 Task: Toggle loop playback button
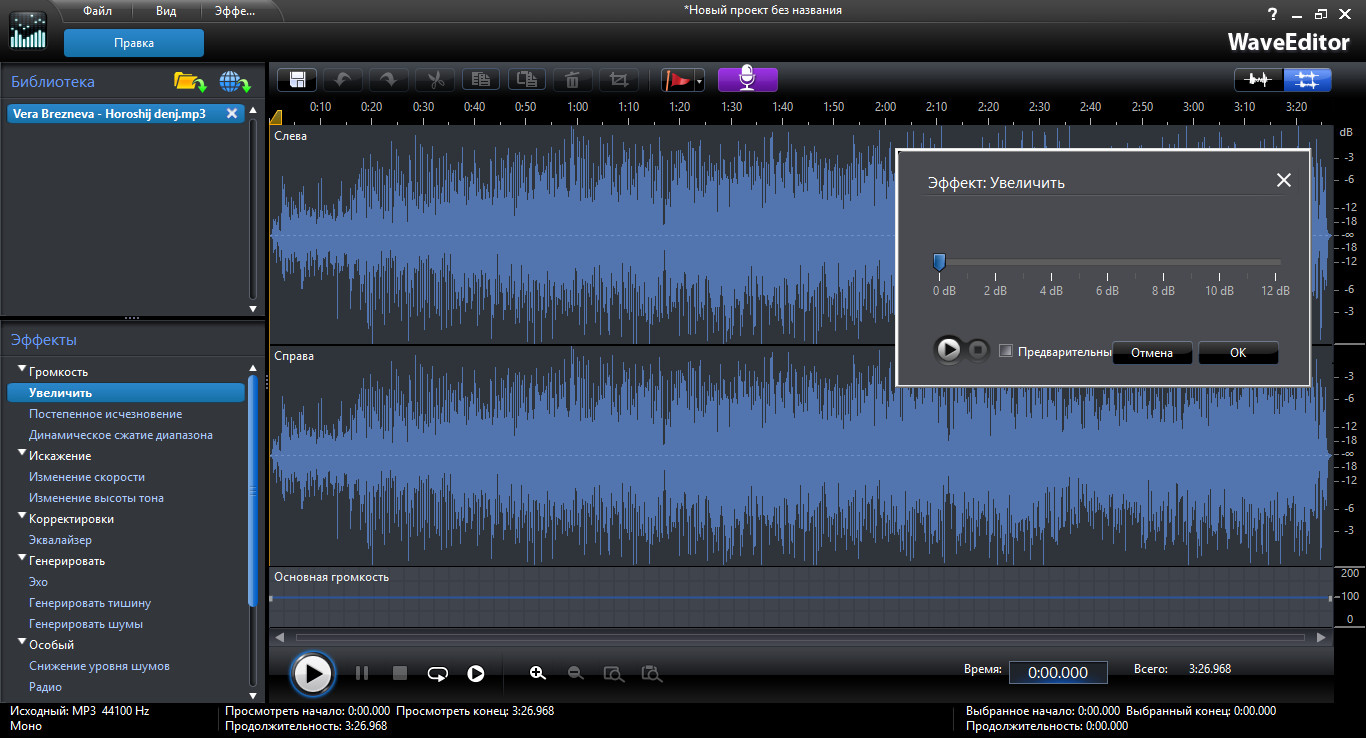[437, 673]
